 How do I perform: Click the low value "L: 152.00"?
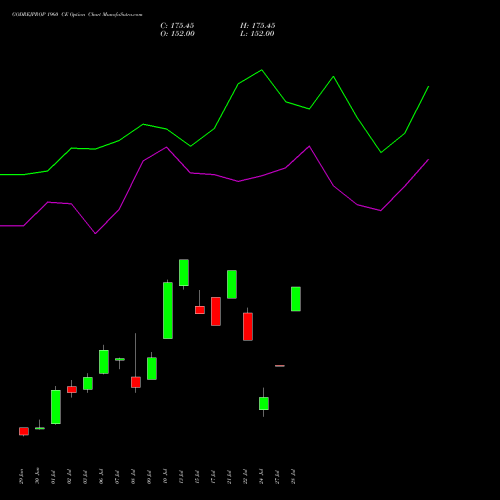257,34
